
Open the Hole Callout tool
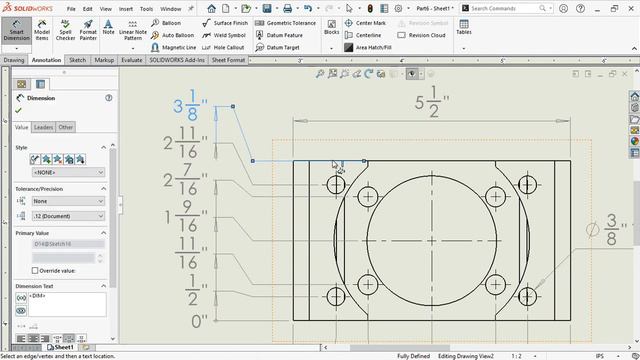pos(223,47)
